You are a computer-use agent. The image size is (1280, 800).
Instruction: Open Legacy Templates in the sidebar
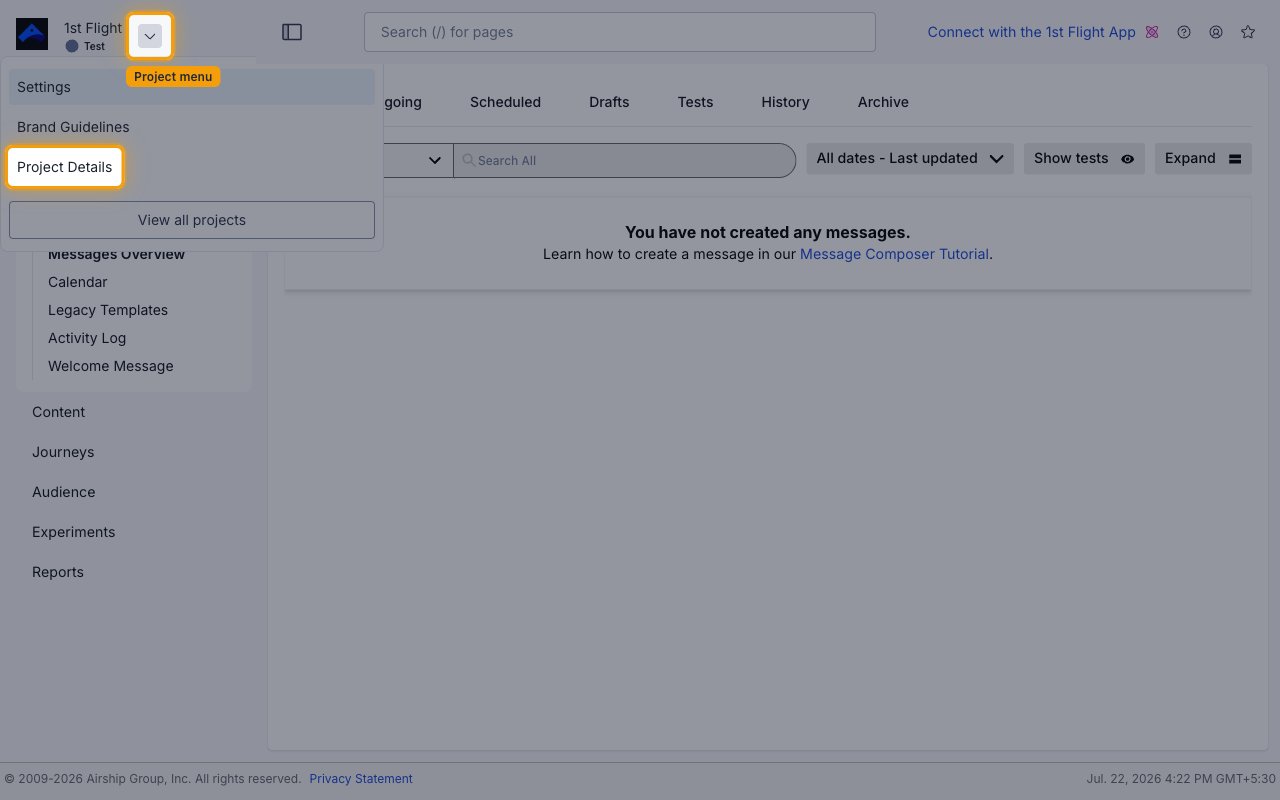tap(108, 310)
